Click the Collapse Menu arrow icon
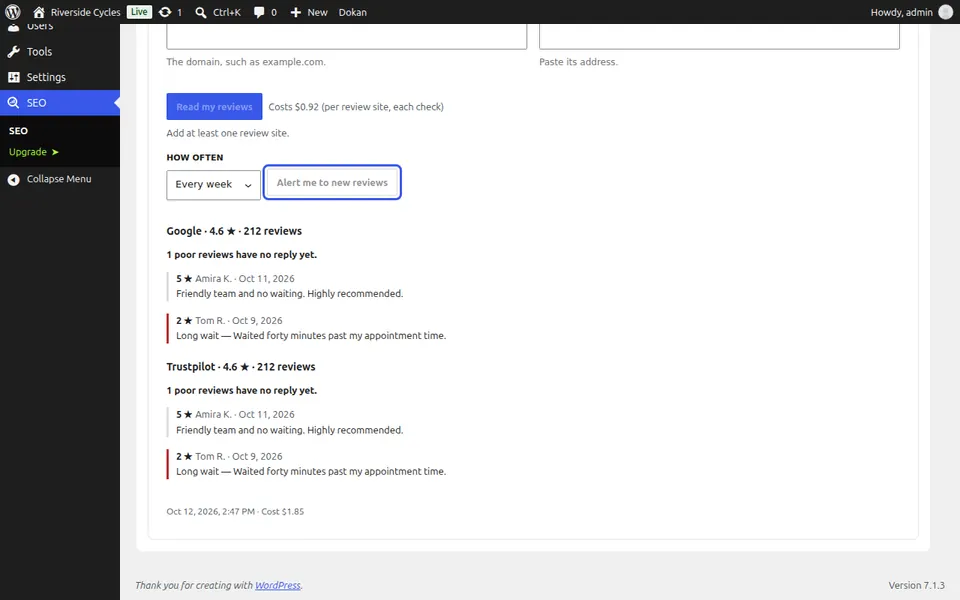Viewport: 960px width, 600px height. 13,179
